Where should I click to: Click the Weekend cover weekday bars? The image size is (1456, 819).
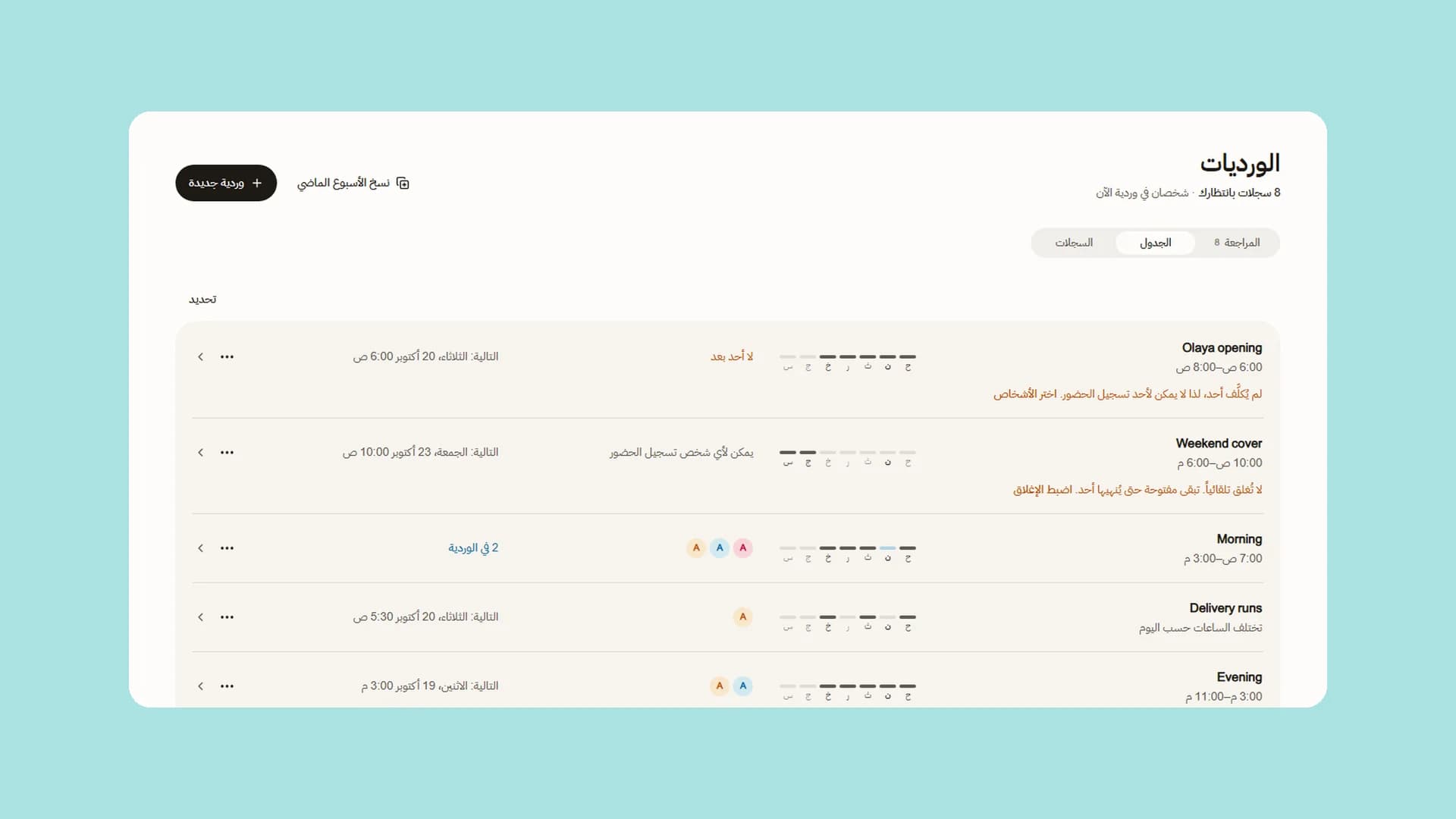pyautogui.click(x=848, y=457)
